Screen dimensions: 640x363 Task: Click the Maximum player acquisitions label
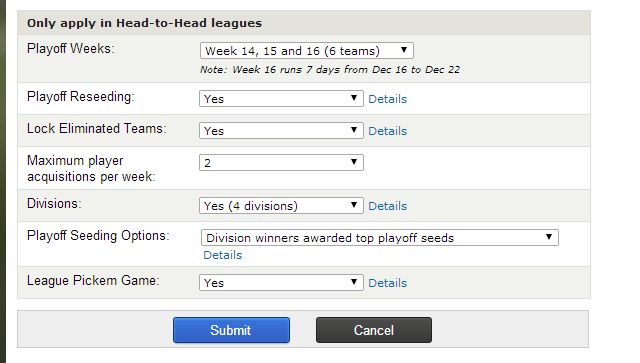click(91, 169)
